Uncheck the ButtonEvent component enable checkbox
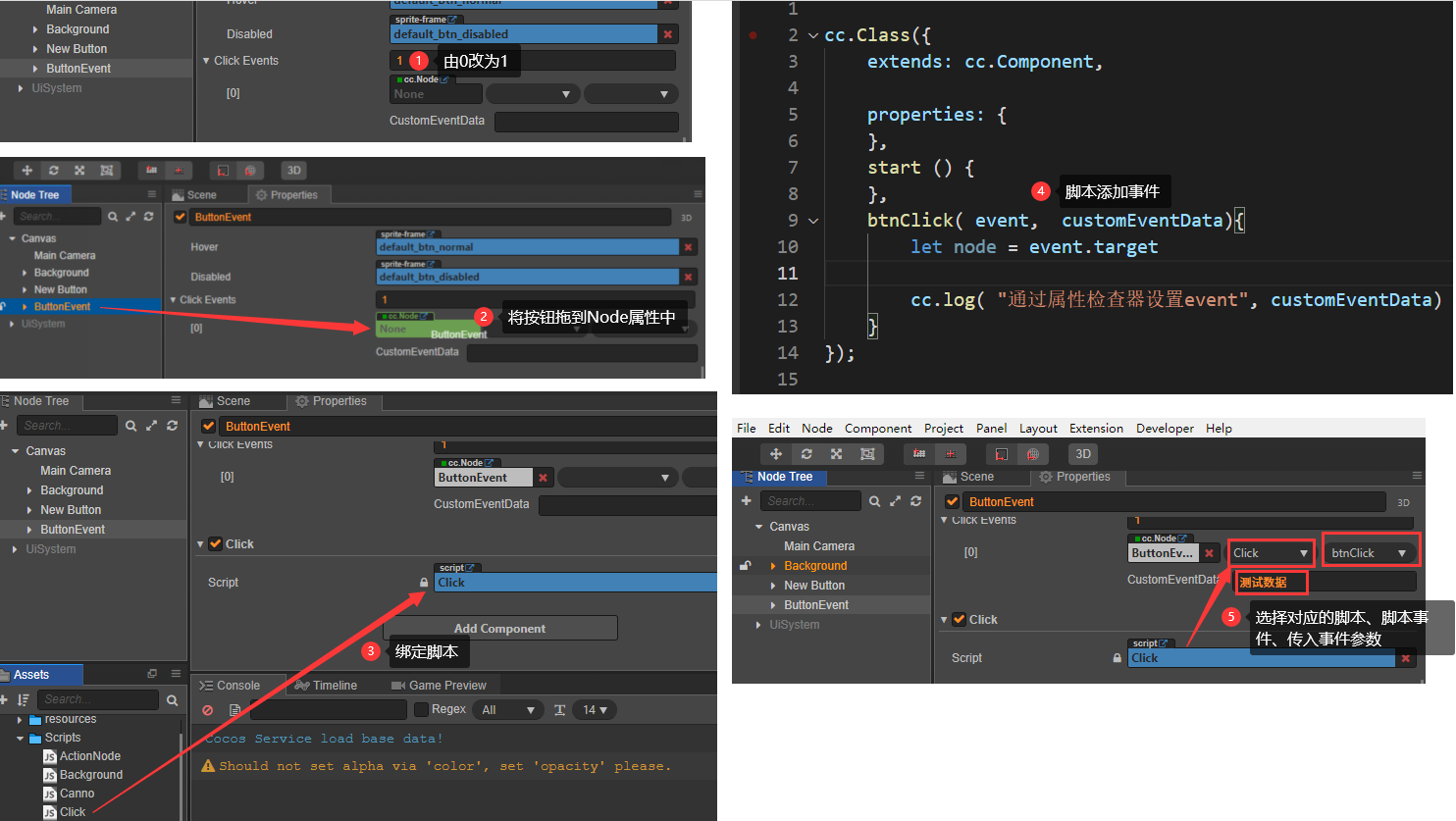This screenshot has width=1456, height=821. click(206, 425)
